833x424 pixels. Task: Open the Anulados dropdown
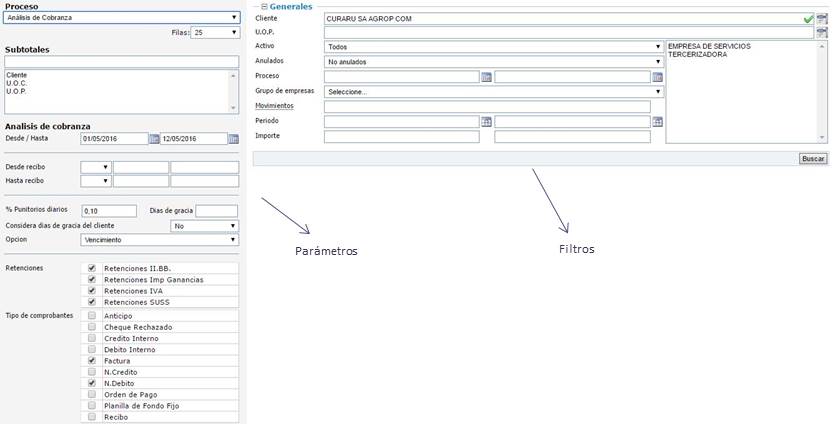point(494,62)
